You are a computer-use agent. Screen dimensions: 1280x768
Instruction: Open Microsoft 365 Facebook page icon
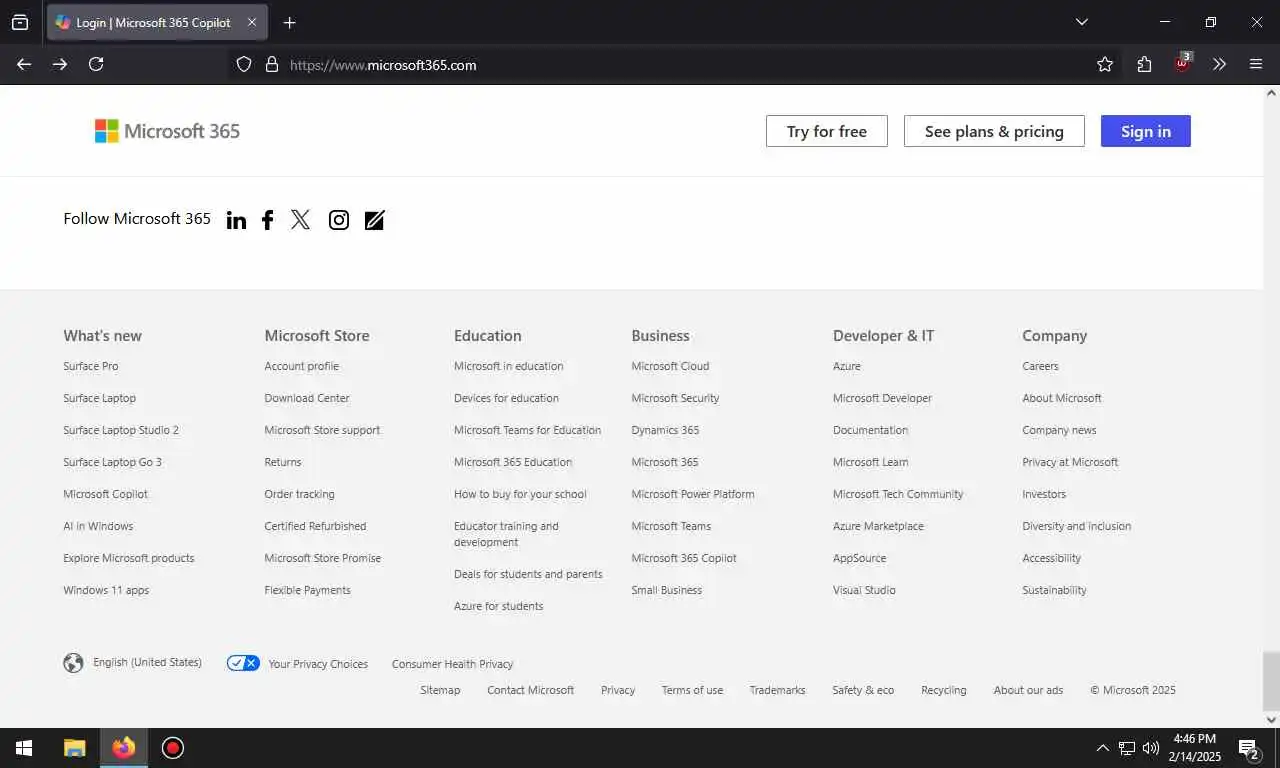[x=267, y=220]
